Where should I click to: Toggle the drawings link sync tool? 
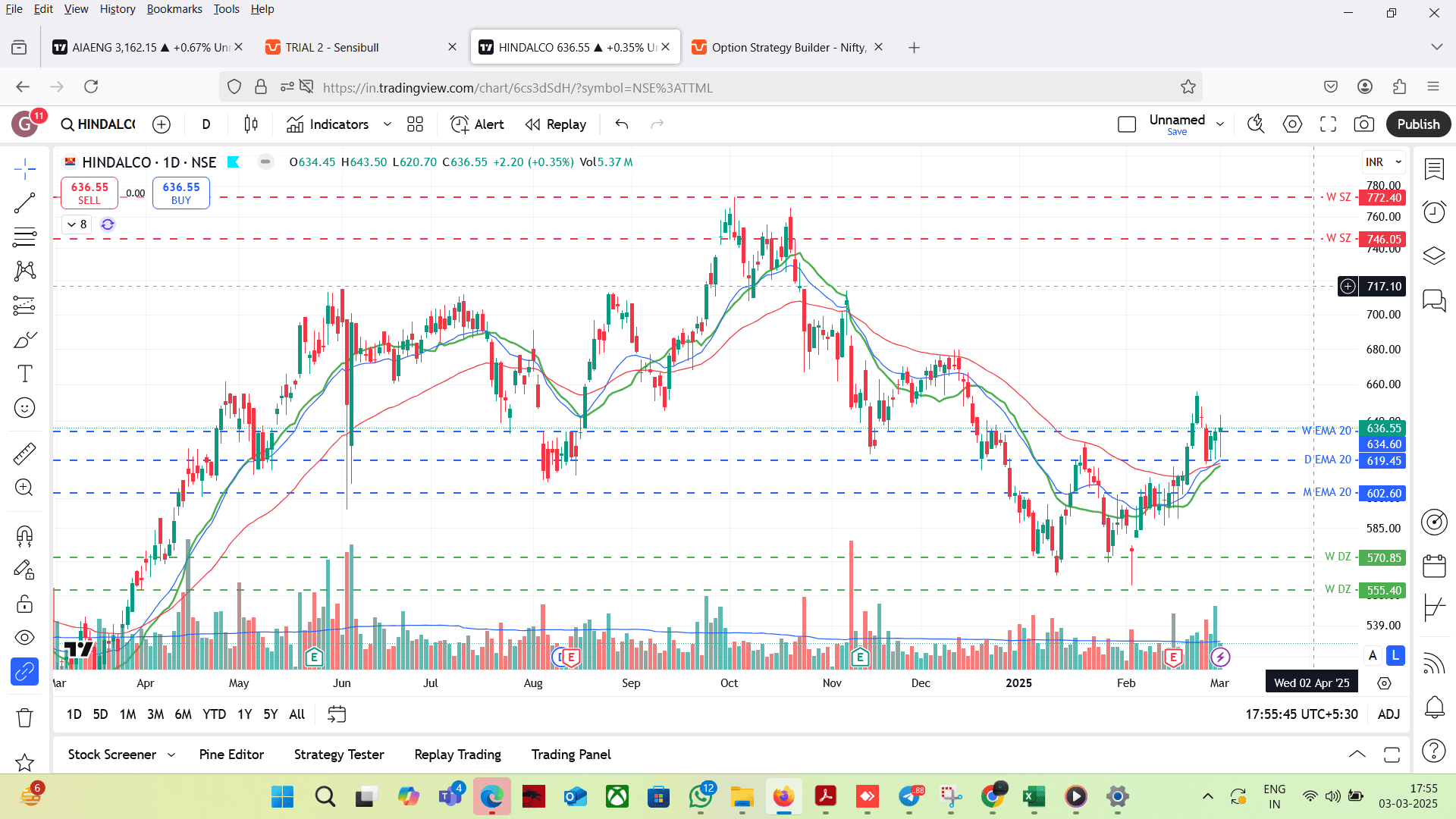point(24,672)
